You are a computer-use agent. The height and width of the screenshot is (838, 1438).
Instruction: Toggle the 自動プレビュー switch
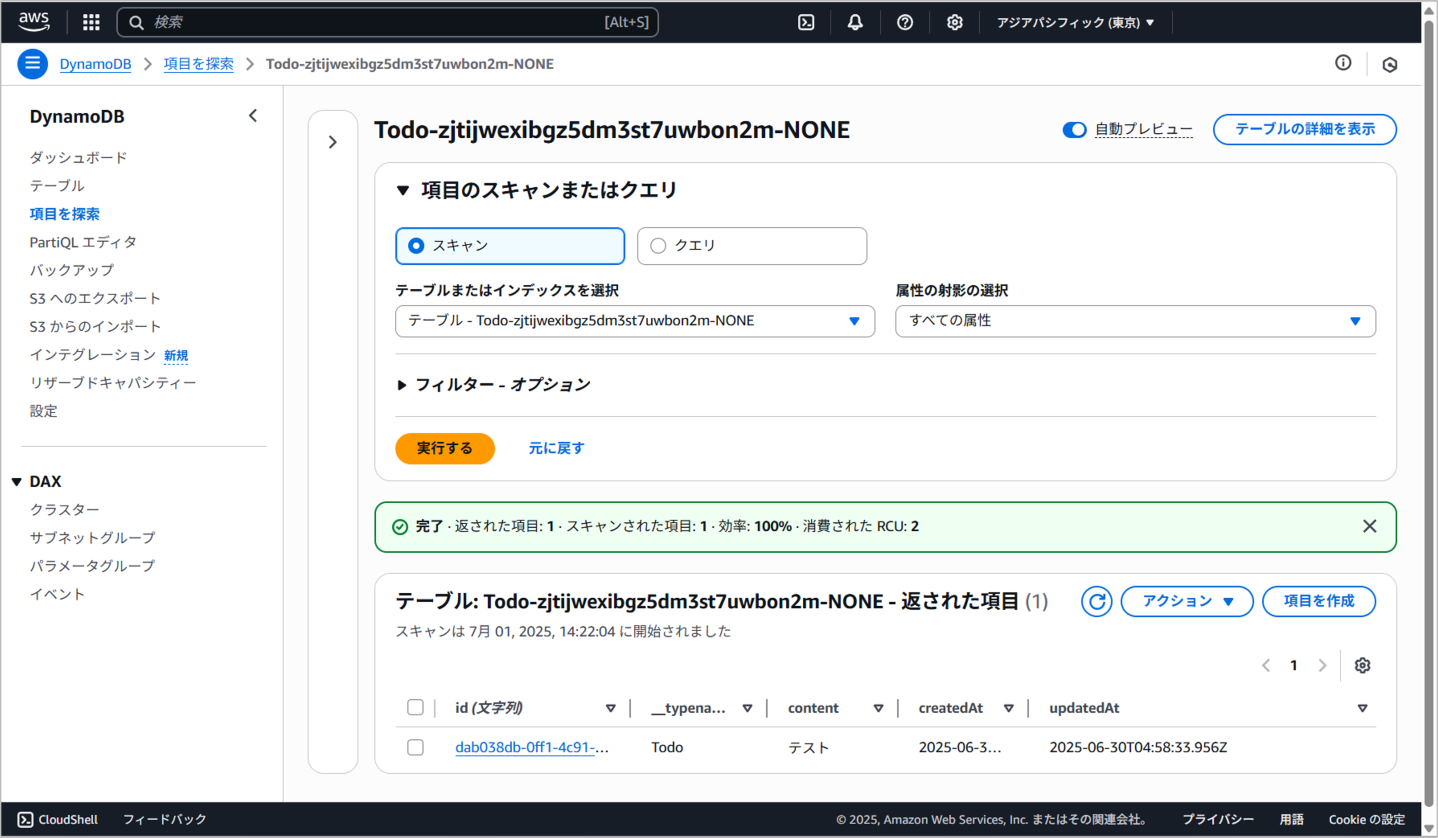coord(1074,130)
